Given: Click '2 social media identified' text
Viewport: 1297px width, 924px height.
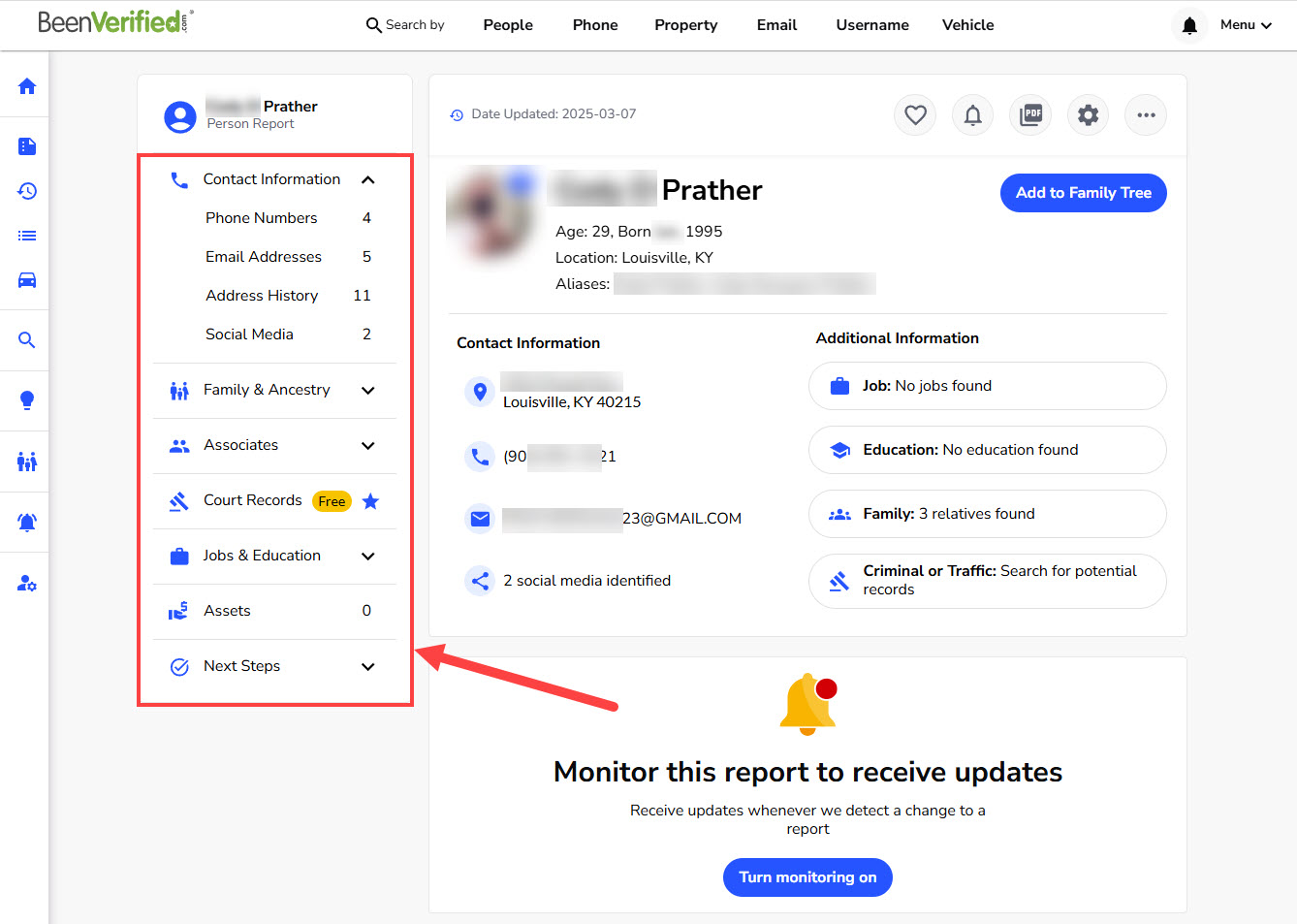Looking at the screenshot, I should tap(586, 581).
